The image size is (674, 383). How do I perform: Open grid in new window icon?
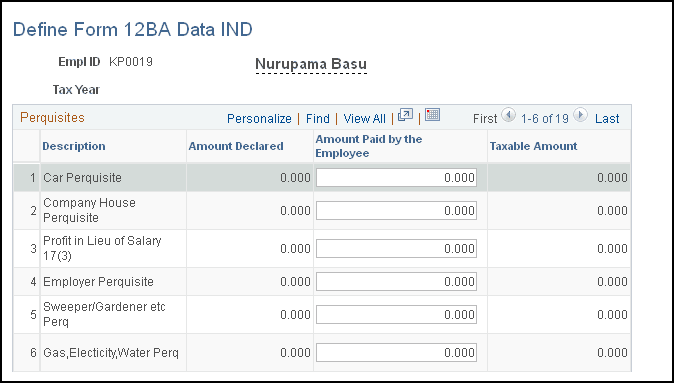405,115
